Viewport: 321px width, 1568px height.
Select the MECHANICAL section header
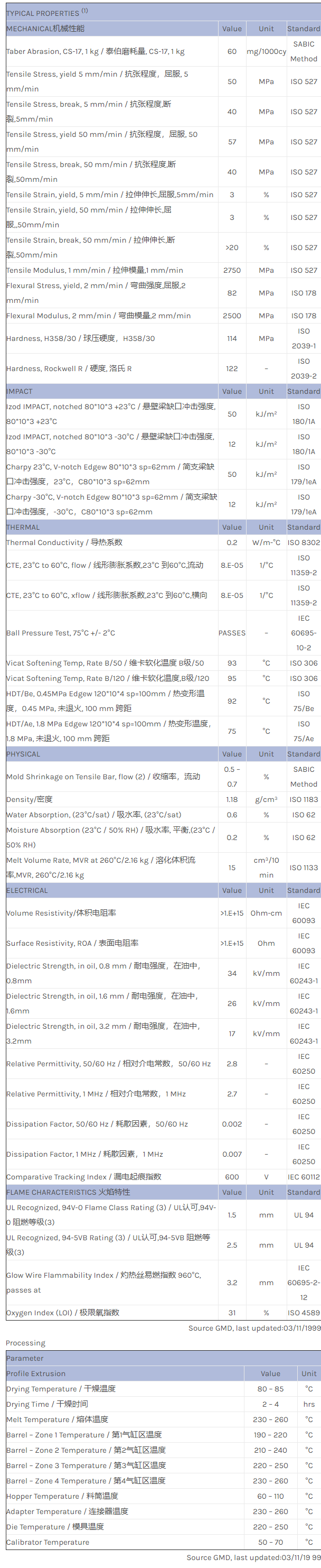tap(45, 29)
